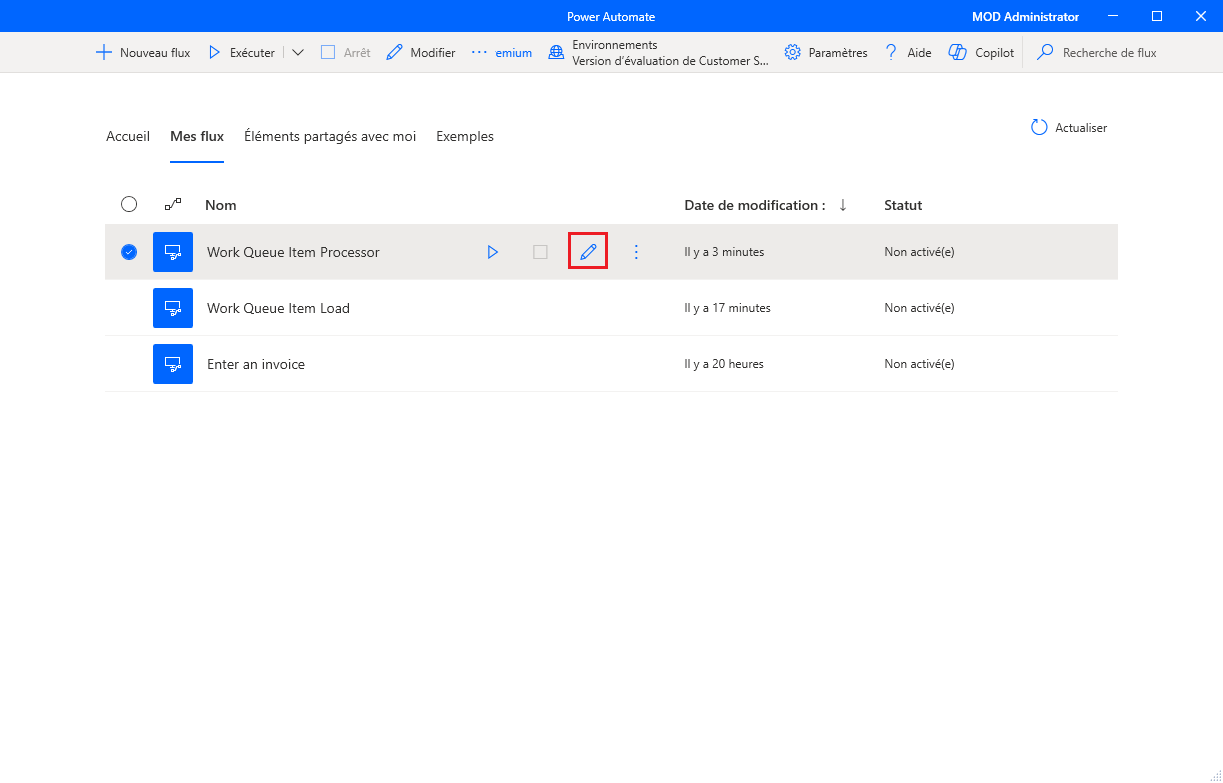
Task: Select the Enter an invoice flow
Action: pyautogui.click(x=611, y=364)
